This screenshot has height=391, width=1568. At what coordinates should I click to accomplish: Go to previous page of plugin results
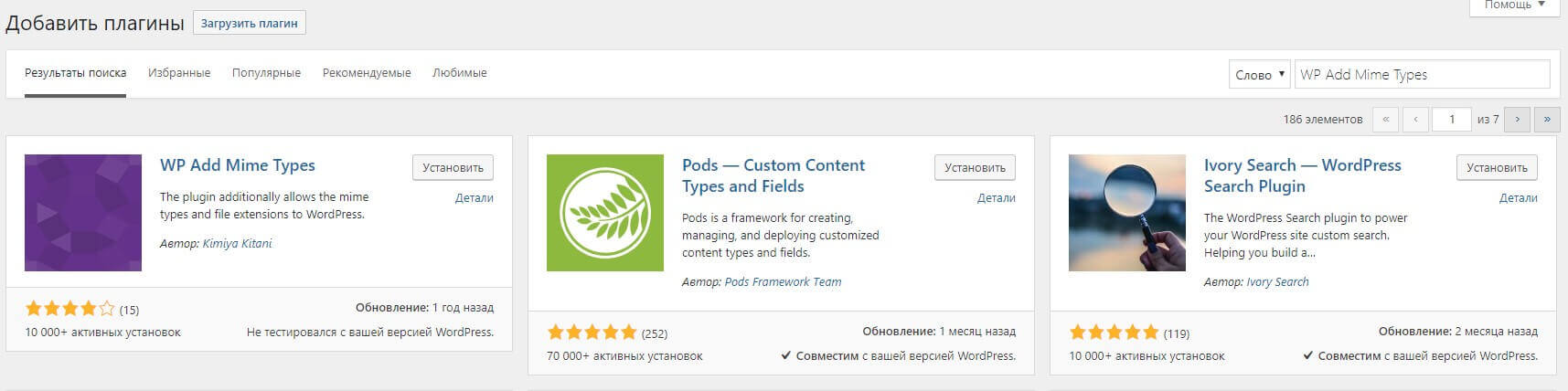point(1416,120)
